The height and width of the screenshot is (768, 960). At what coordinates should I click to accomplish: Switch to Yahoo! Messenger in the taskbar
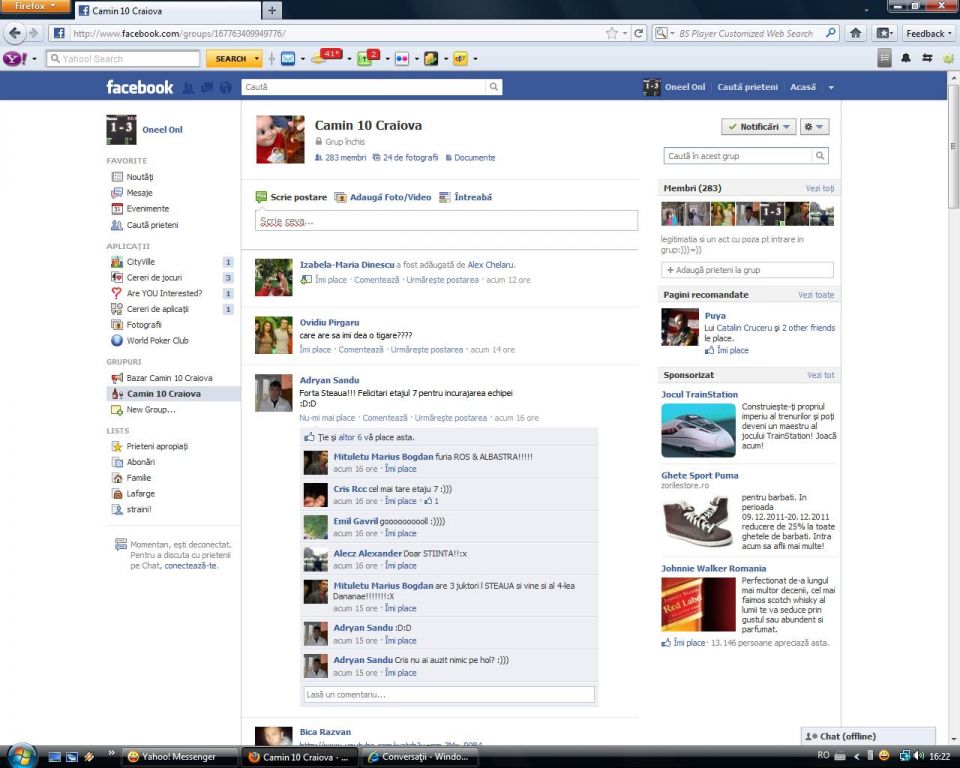click(x=179, y=757)
